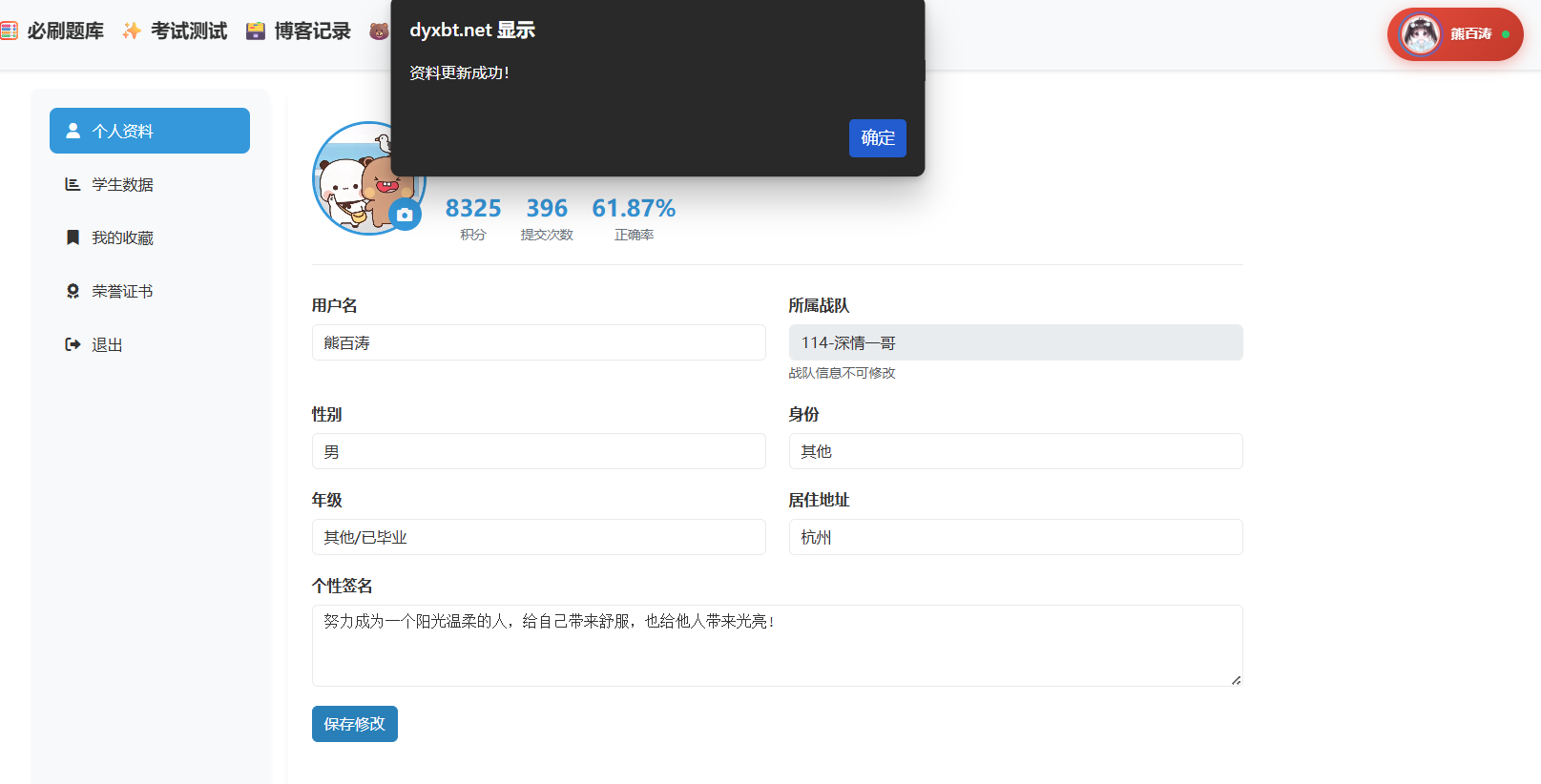Click the chart icon beside 学生数据
This screenshot has height=784, width=1541.
coord(73,184)
